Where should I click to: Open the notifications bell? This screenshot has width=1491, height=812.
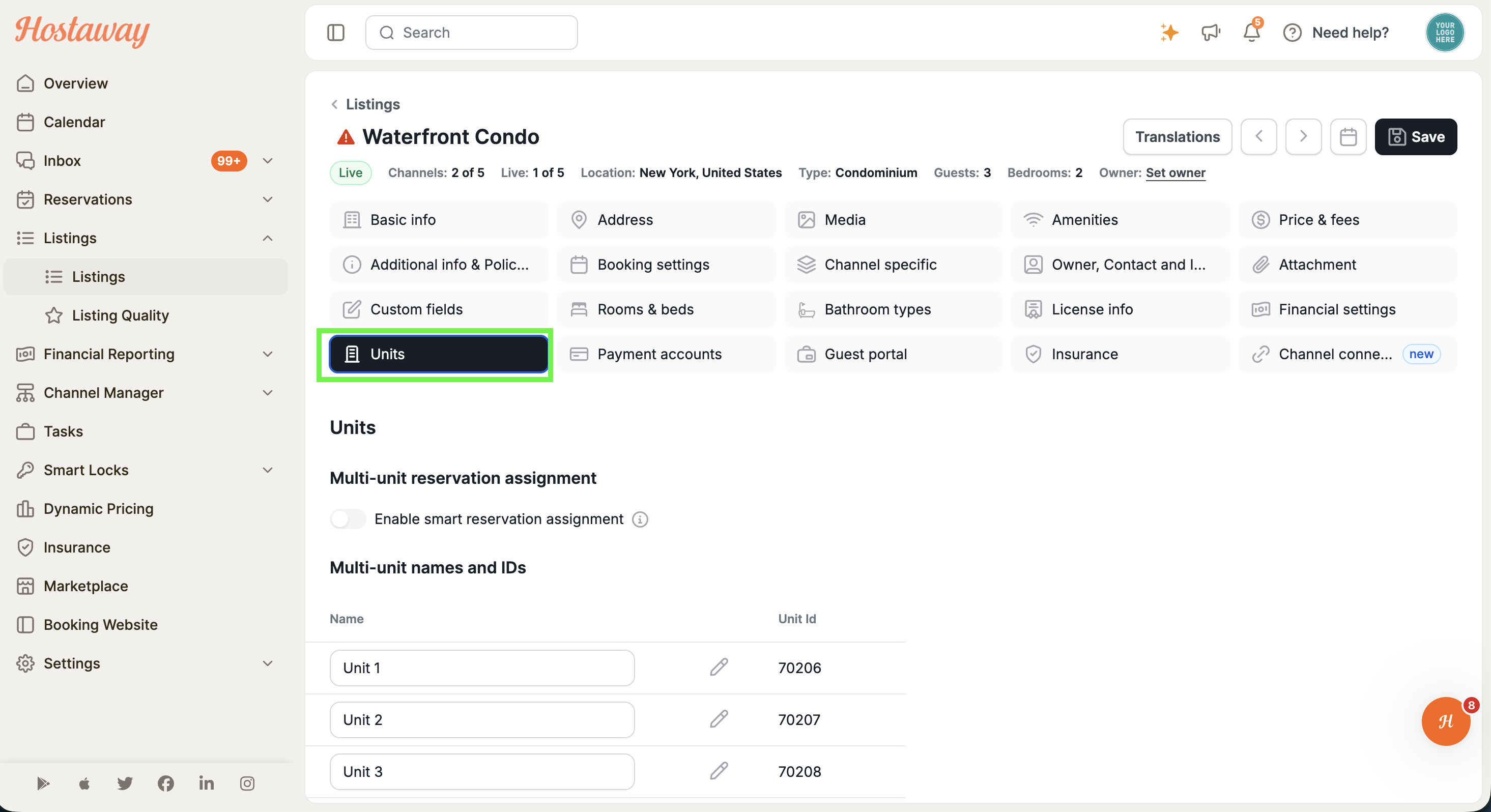click(x=1251, y=33)
